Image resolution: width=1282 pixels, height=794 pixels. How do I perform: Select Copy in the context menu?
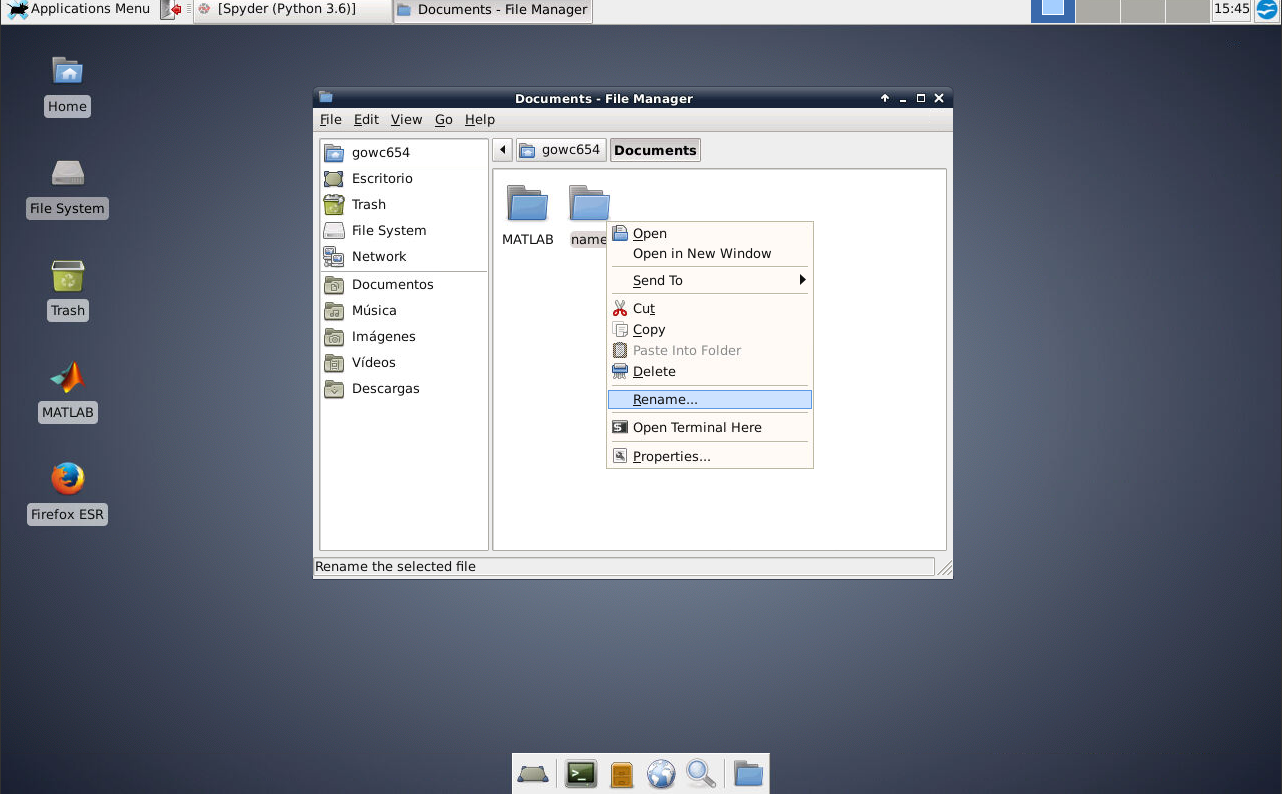click(x=710, y=329)
